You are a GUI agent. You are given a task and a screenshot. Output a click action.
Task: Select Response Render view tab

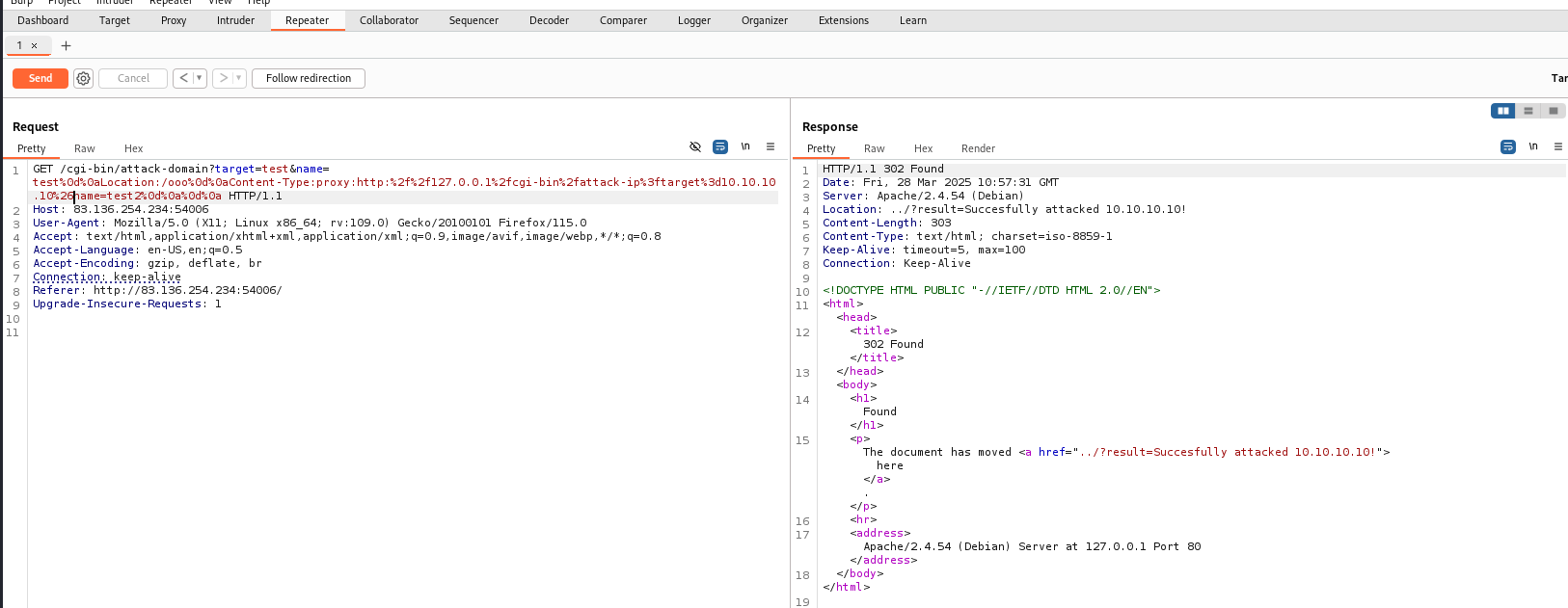tap(978, 148)
